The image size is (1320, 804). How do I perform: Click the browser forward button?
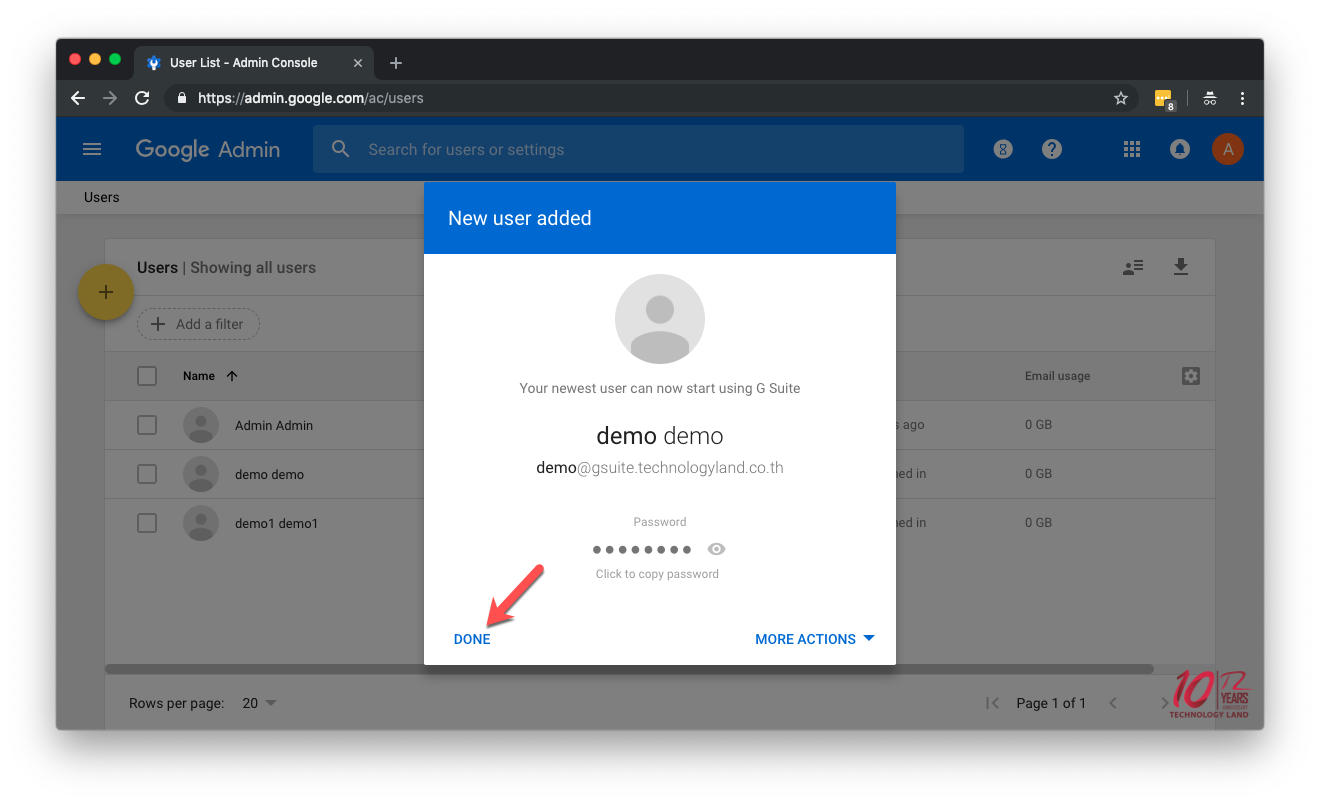pos(110,98)
